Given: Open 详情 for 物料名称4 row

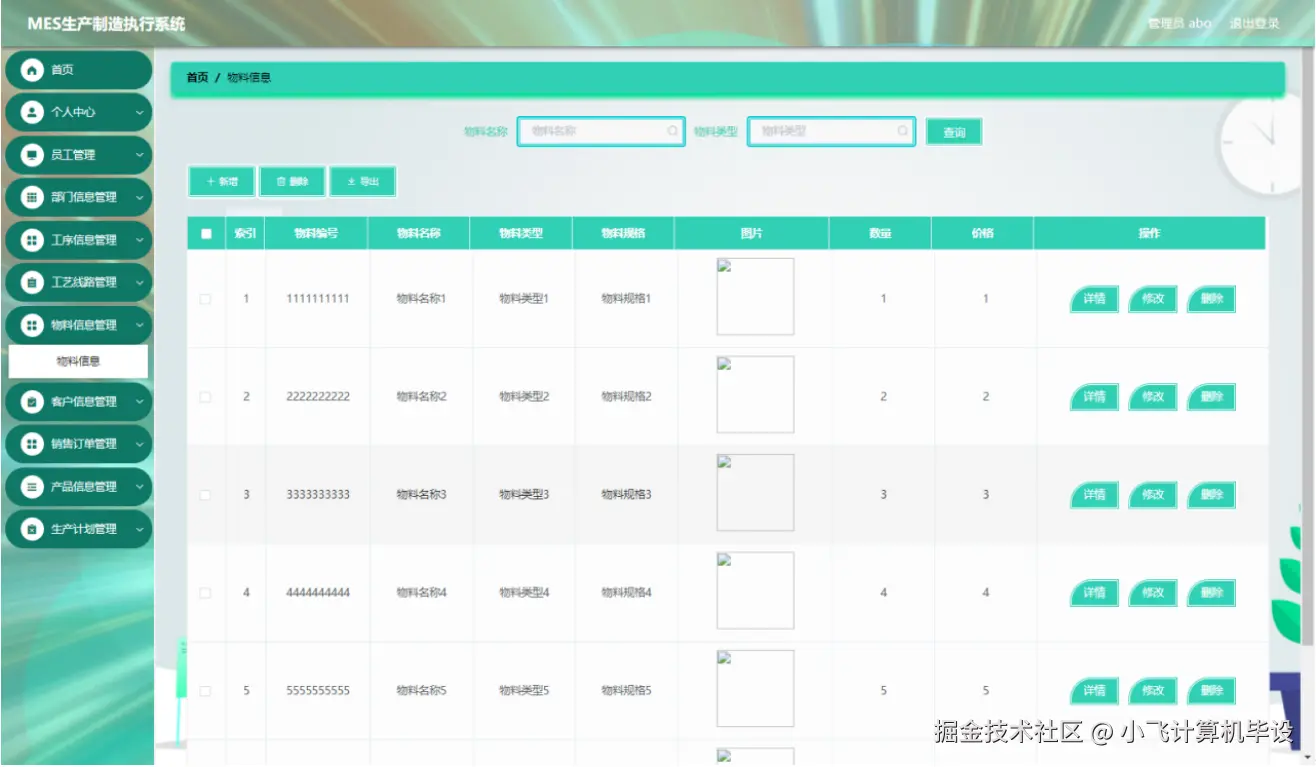Looking at the screenshot, I should [1094, 593].
